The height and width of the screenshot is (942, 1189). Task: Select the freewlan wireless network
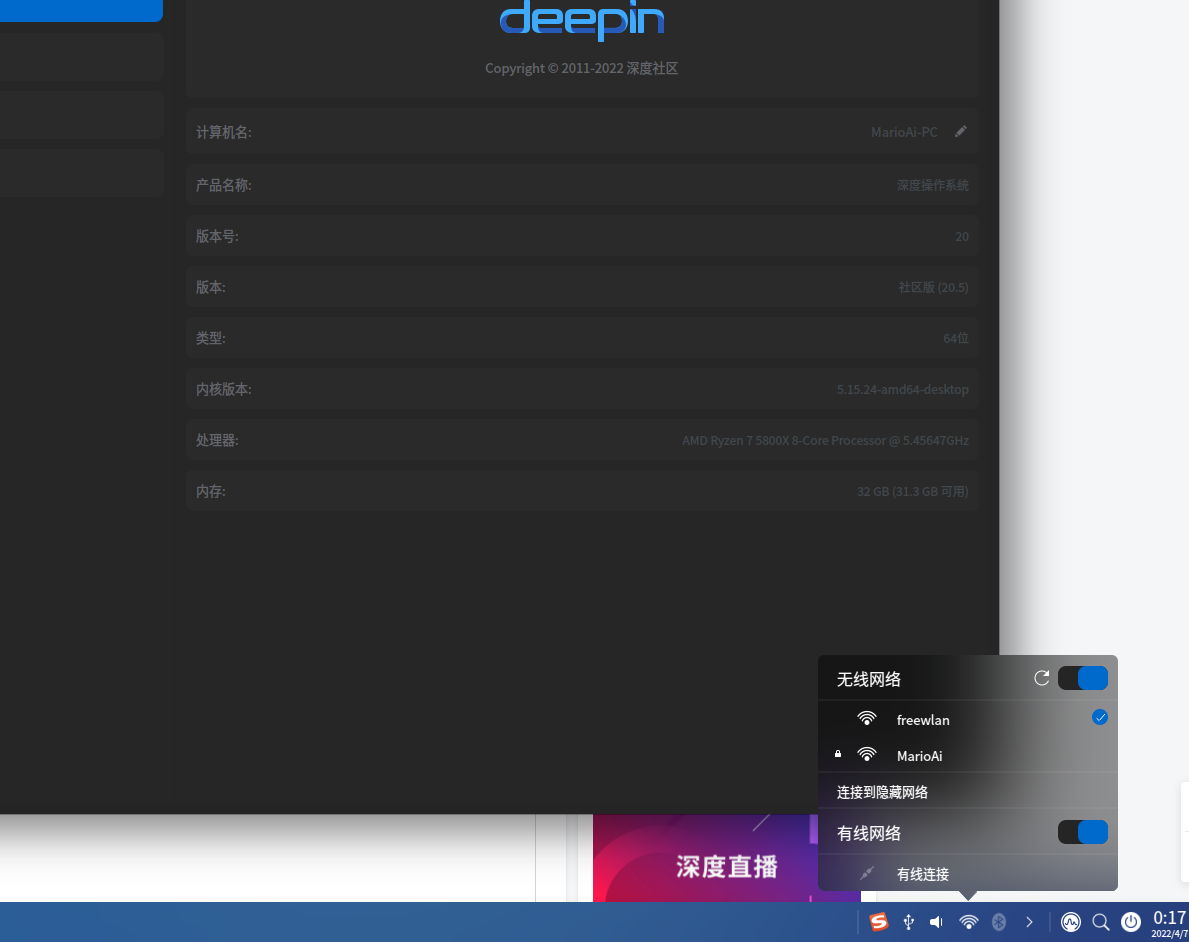pyautogui.click(x=968, y=718)
